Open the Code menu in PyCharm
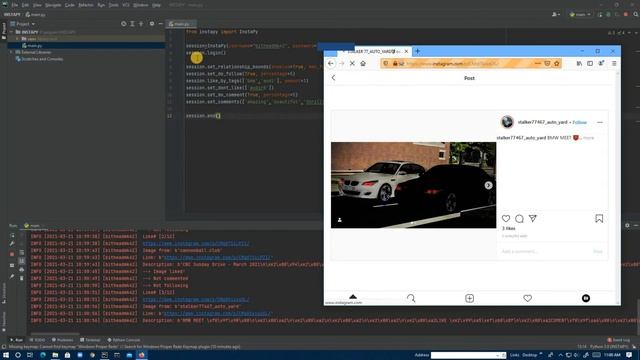Image resolution: width=640 pixels, height=360 pixels. 70,5
